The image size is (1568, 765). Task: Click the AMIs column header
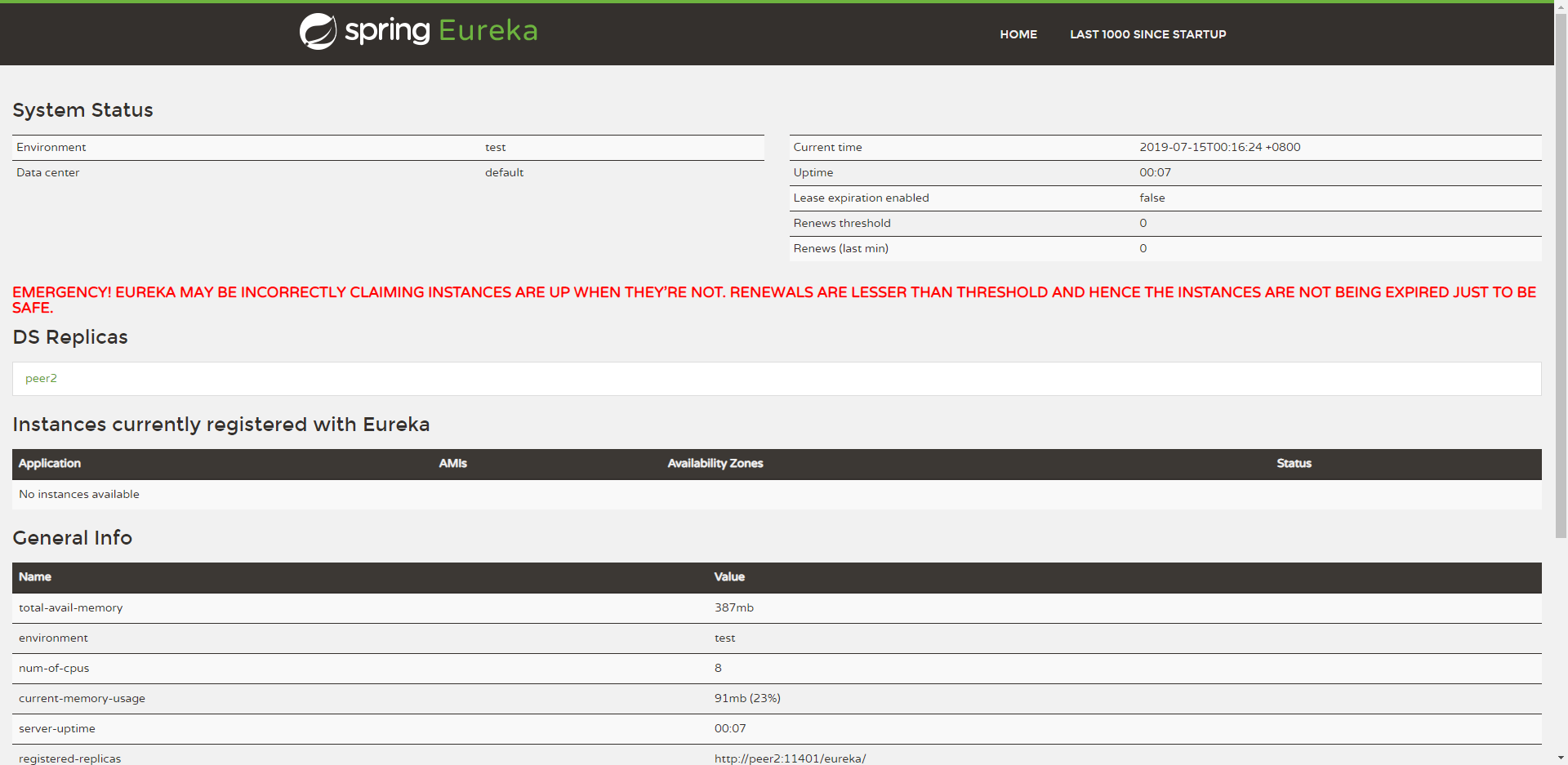[x=452, y=463]
